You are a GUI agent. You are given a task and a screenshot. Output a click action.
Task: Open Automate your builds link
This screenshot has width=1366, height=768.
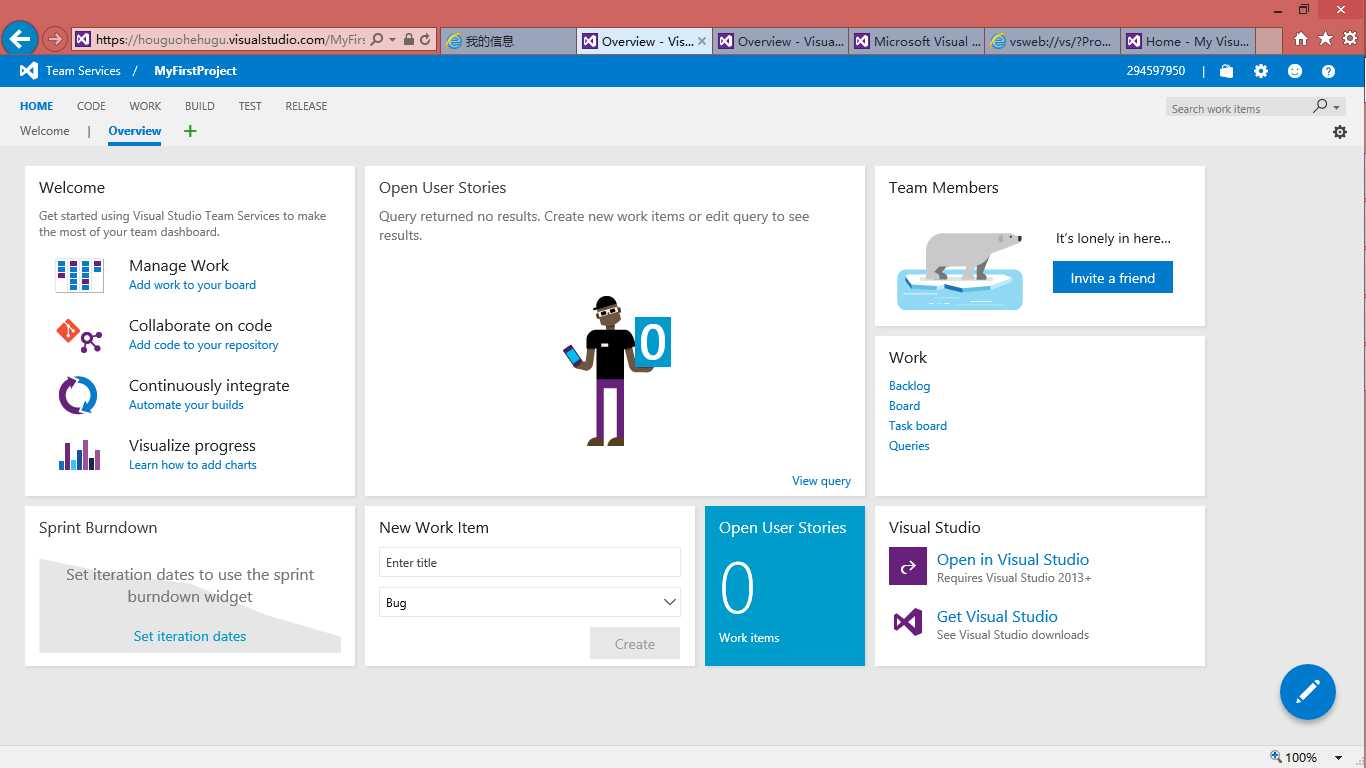(x=186, y=405)
